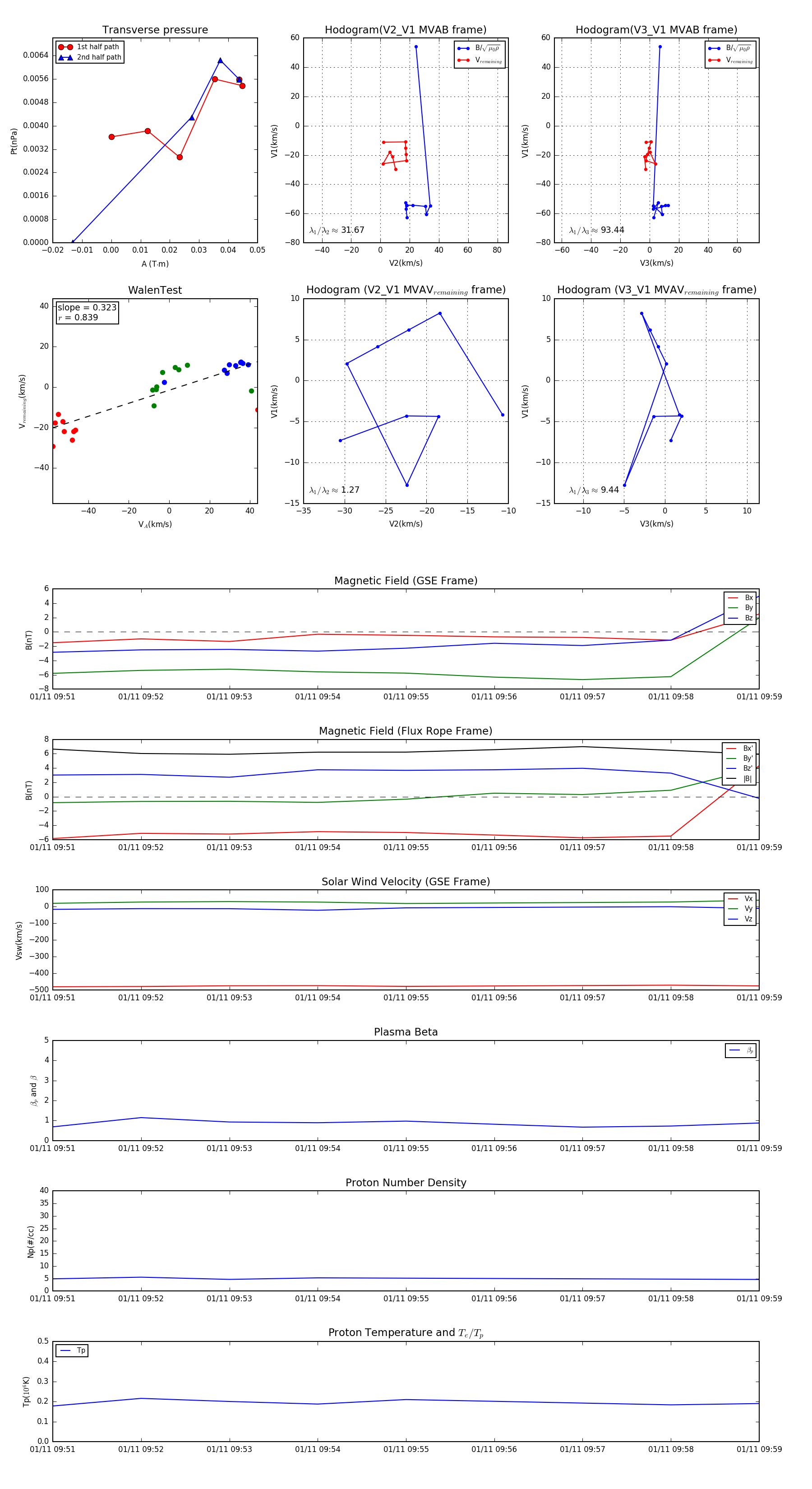Viewport: 812px width, 1489px height.
Task: Click the '1st half path' legend entry
Action: click(89, 47)
